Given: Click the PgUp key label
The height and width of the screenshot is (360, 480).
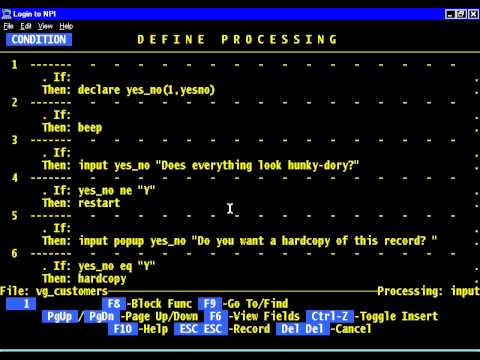Looking at the screenshot, I should pos(59,316).
